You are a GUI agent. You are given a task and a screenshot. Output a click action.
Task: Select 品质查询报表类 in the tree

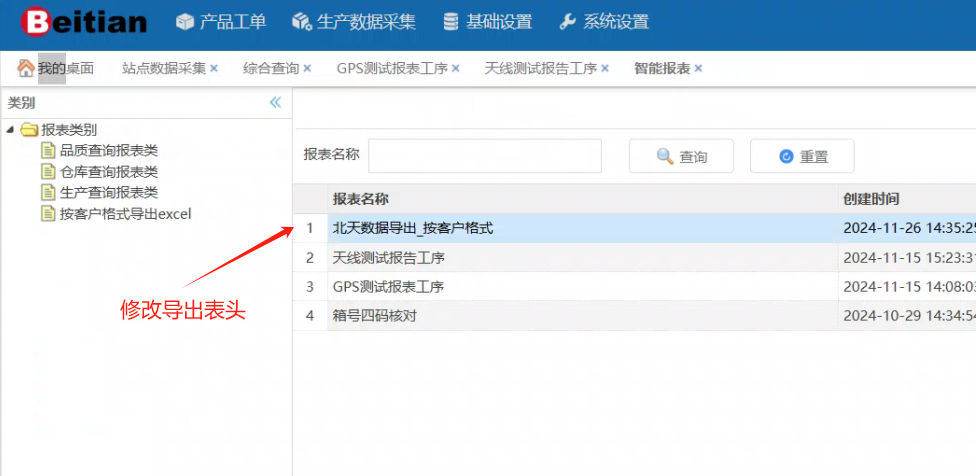click(108, 150)
